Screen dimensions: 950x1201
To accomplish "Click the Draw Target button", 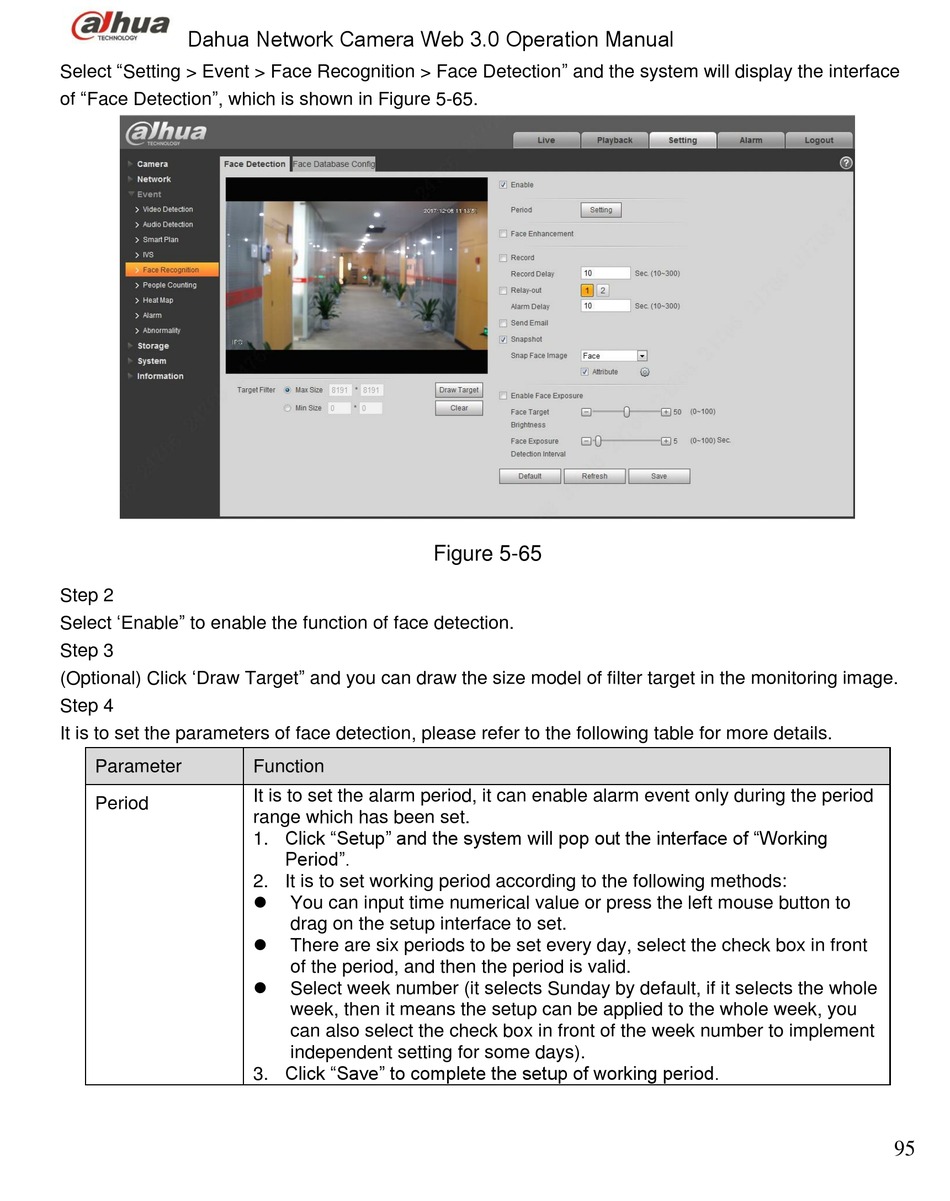I will (x=459, y=390).
